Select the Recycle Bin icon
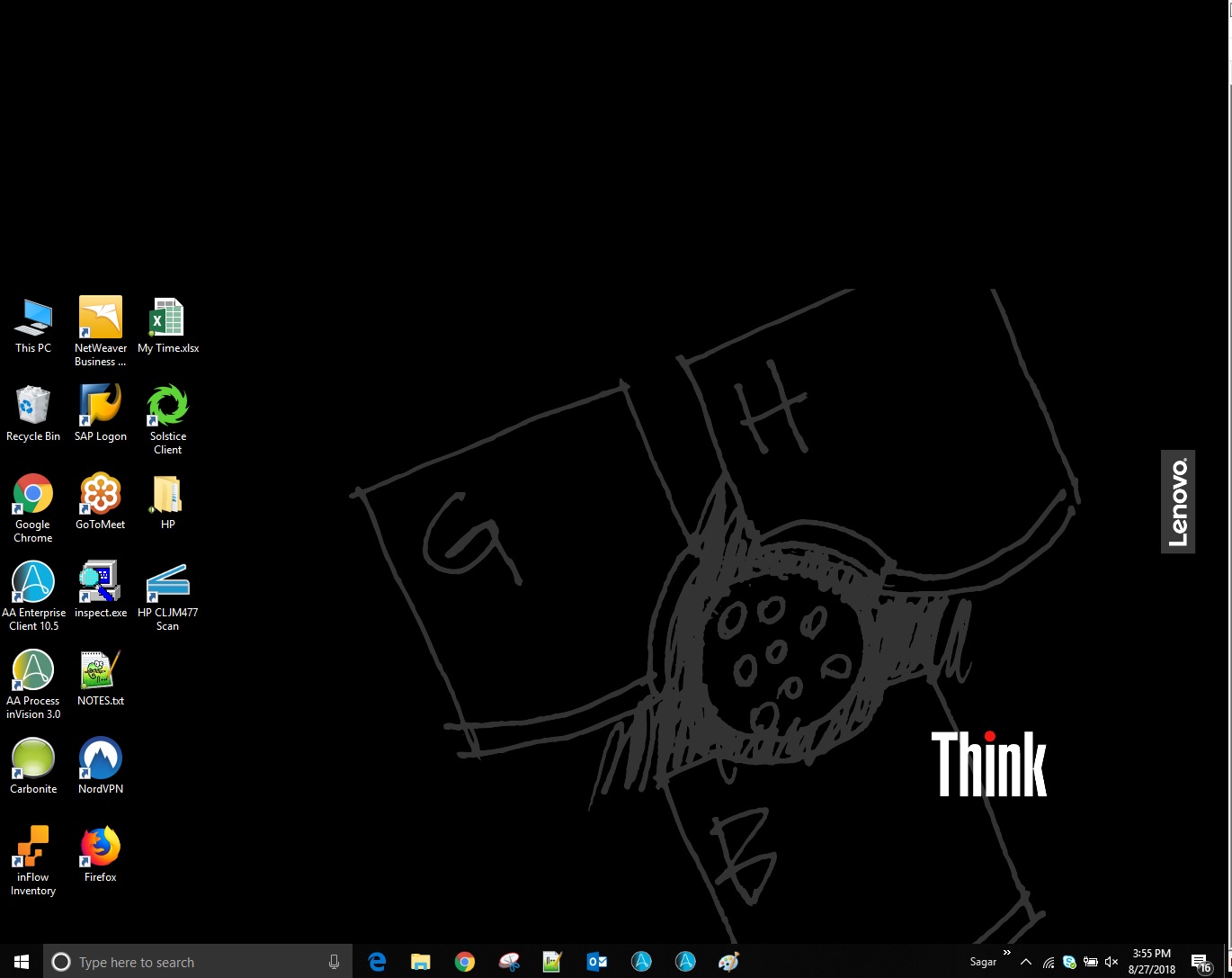 click(x=33, y=414)
